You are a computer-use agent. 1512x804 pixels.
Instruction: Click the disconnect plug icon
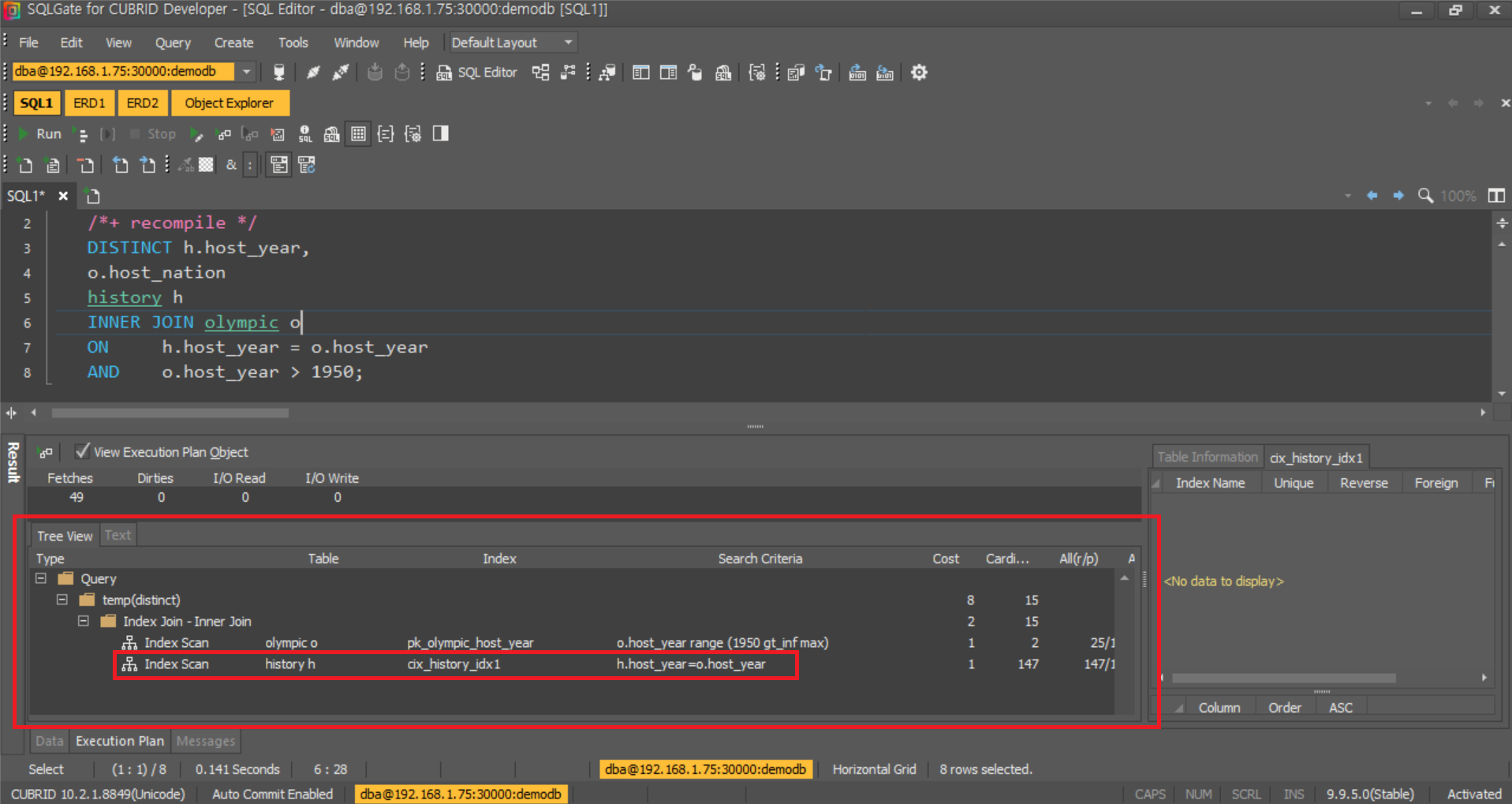pos(341,73)
